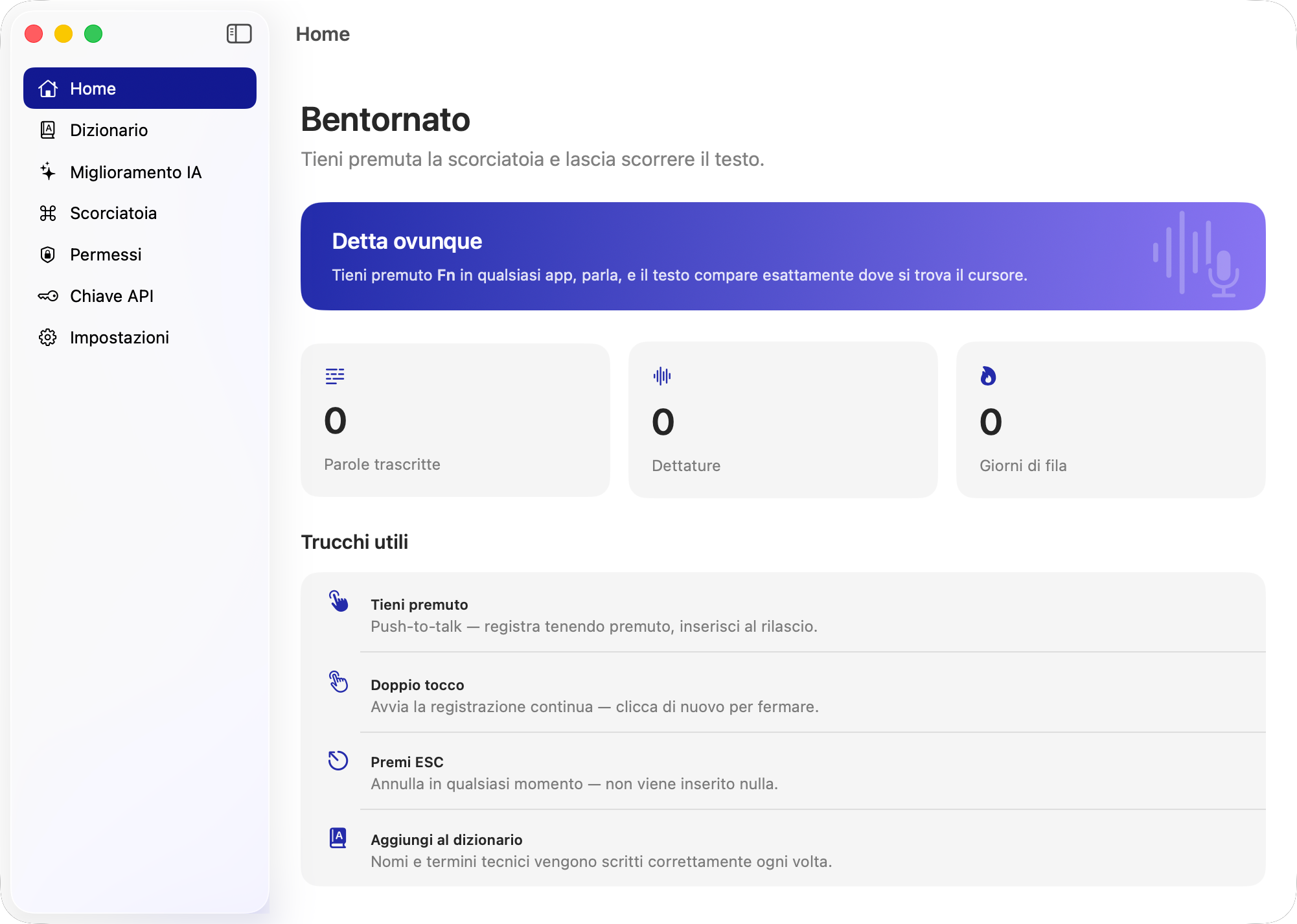Select the house icon next to Home

(48, 88)
